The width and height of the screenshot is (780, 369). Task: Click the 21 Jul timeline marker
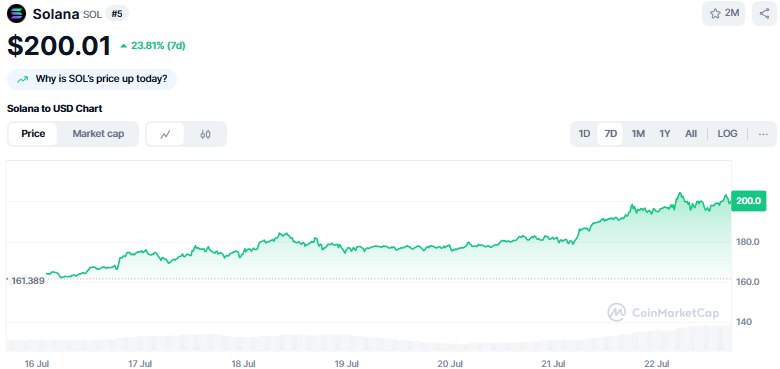(x=554, y=364)
